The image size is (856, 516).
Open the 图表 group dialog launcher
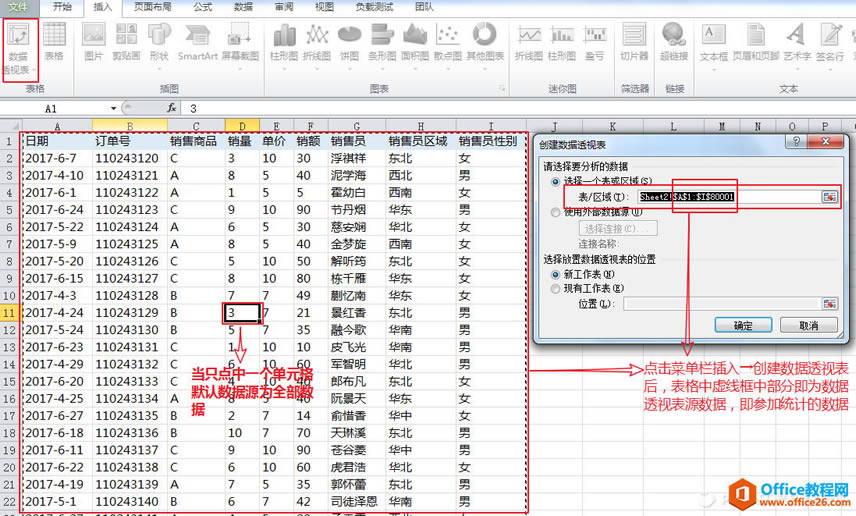pyautogui.click(x=502, y=88)
